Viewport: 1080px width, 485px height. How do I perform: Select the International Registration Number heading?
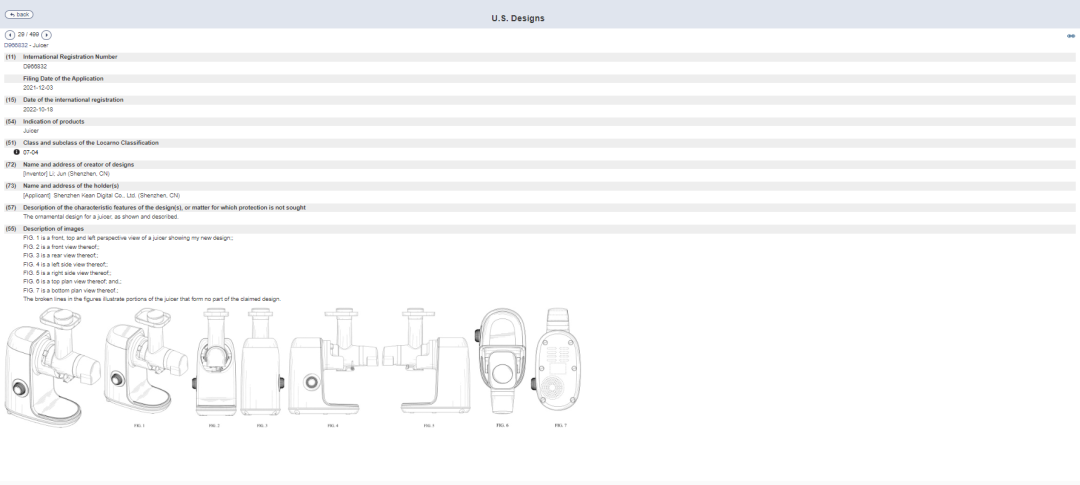(x=70, y=57)
